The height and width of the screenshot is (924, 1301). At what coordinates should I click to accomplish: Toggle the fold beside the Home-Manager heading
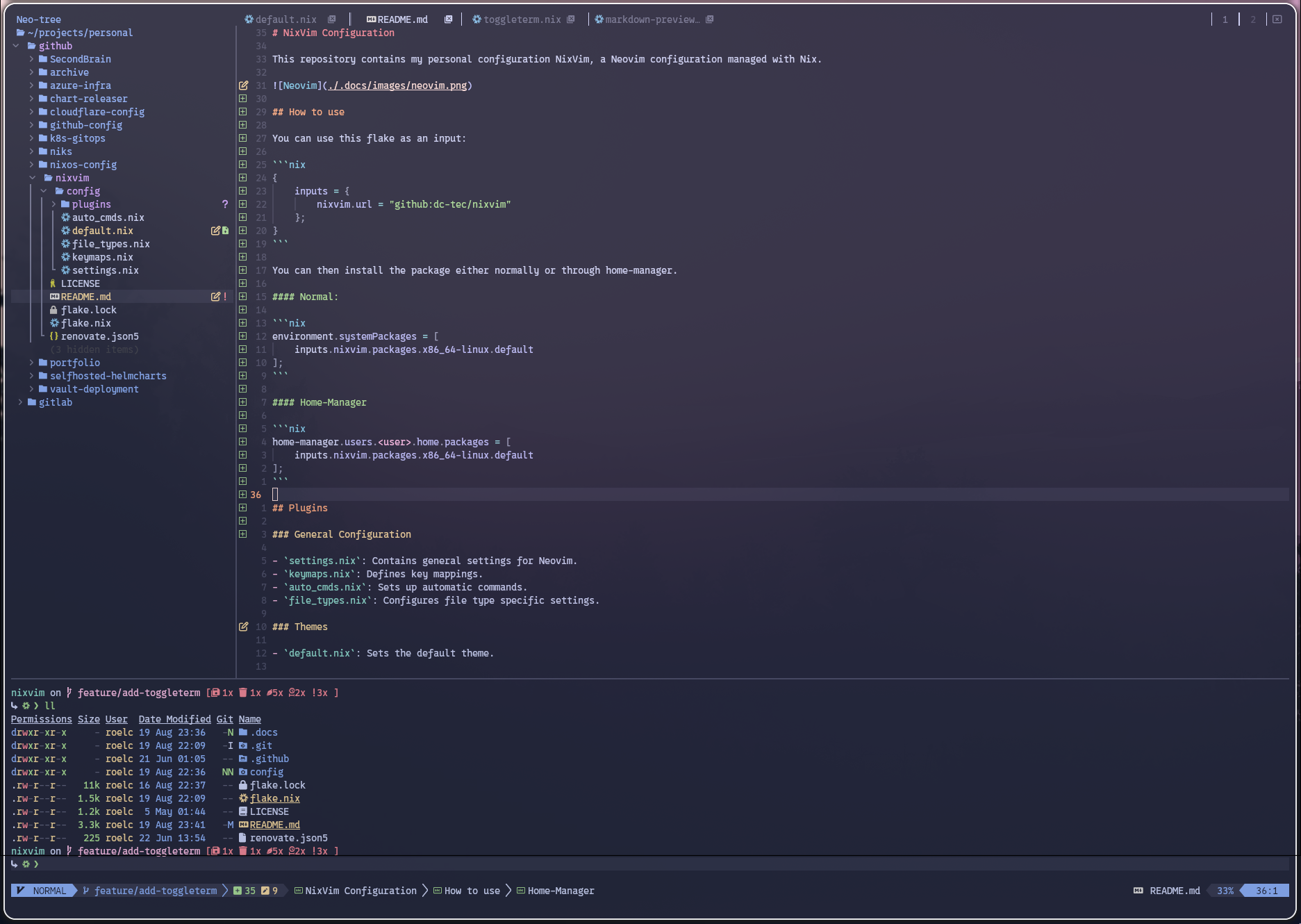point(242,402)
